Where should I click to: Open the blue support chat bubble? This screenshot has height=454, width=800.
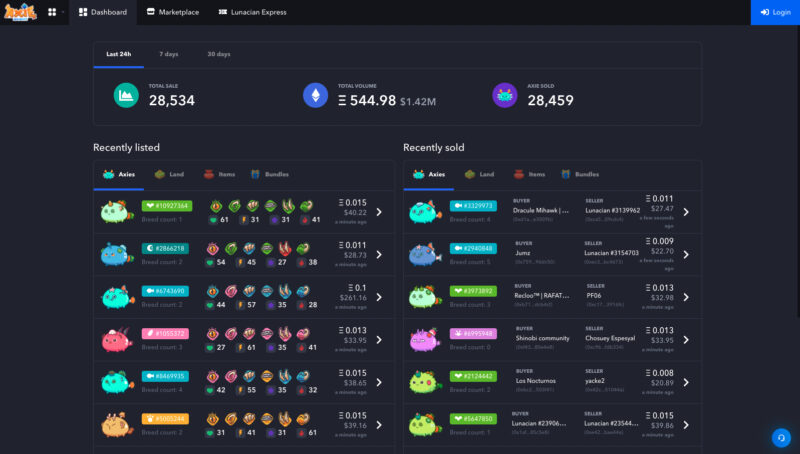[x=781, y=437]
